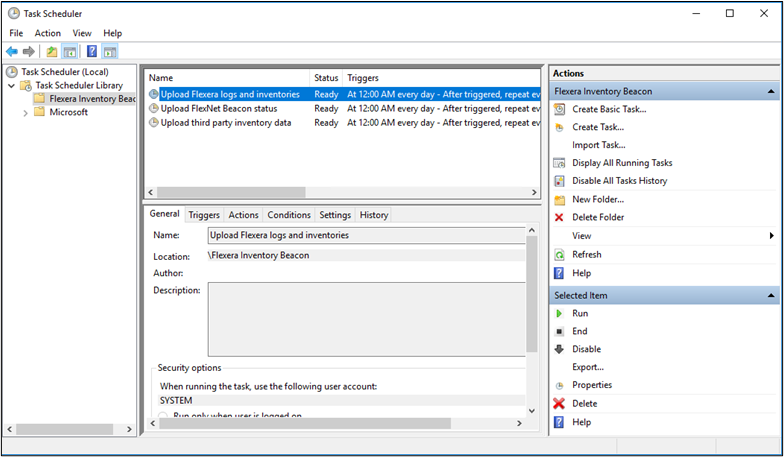Viewport: 784px width, 457px height.
Task: Open the Action menu
Action: tap(48, 33)
